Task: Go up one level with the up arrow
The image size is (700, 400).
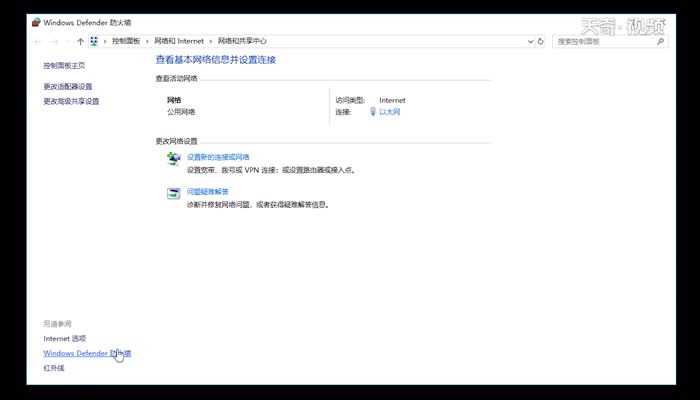Action: point(80,42)
